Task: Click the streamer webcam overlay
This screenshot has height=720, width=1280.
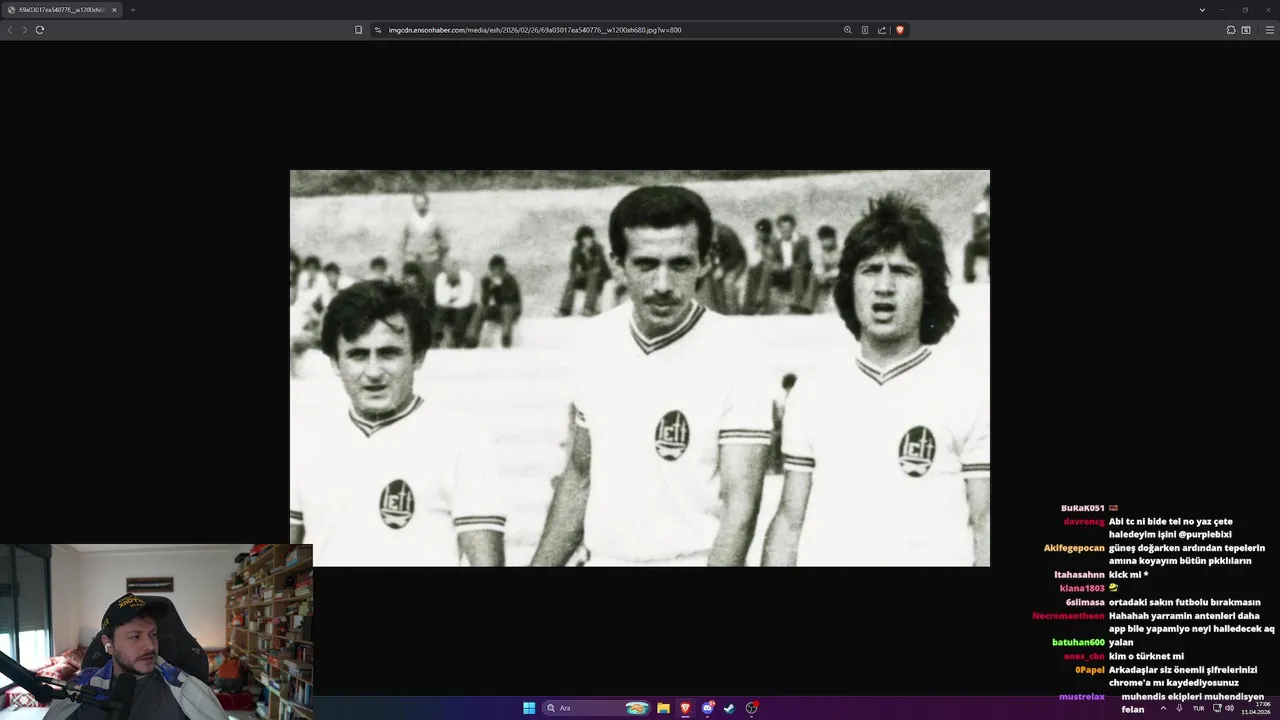Action: click(156, 632)
